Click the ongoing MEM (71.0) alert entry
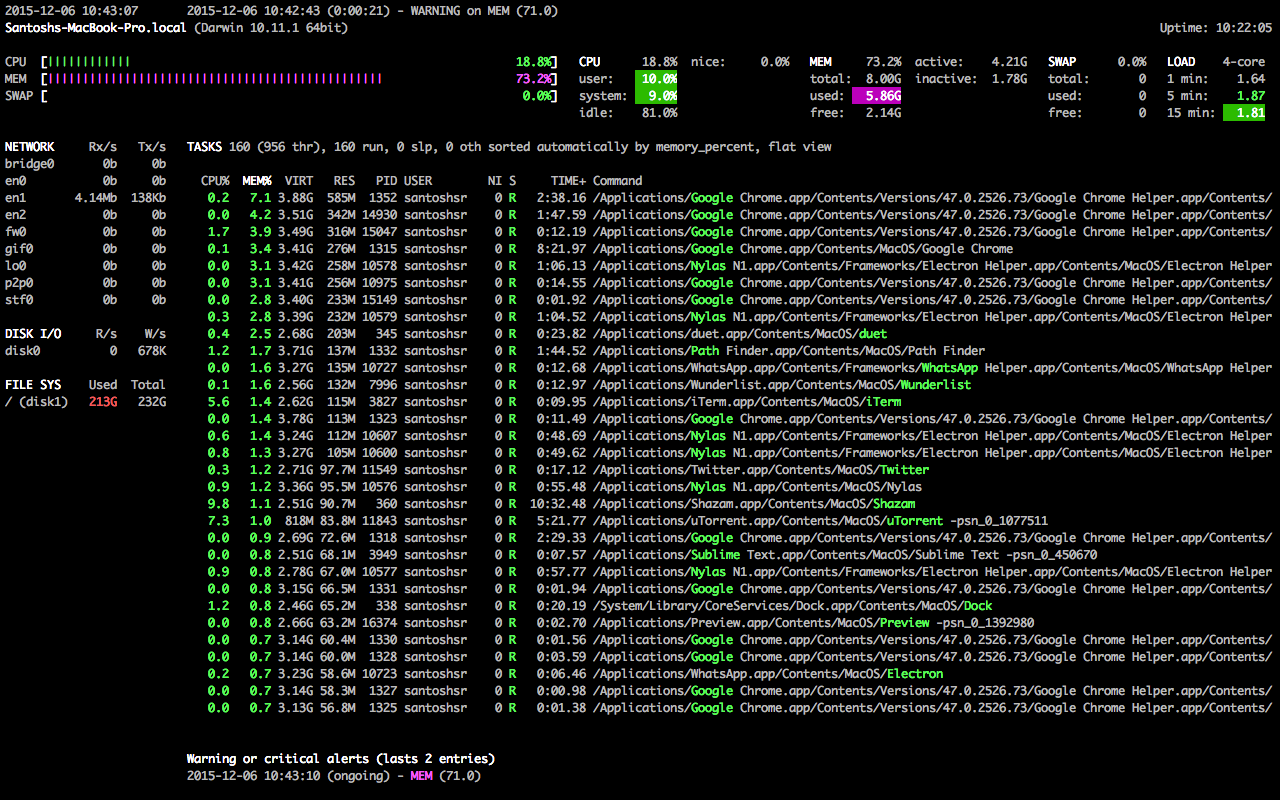Viewport: 1280px width, 800px height. point(334,776)
